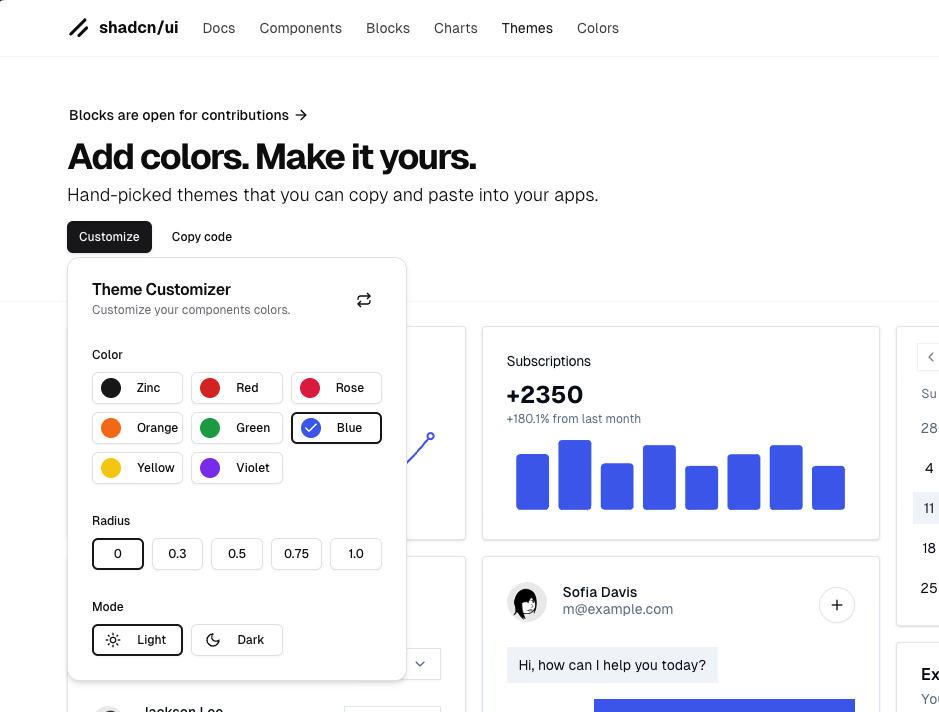Click the theme randomize icon in Theme Customizer
The height and width of the screenshot is (712, 939).
pyautogui.click(x=363, y=299)
